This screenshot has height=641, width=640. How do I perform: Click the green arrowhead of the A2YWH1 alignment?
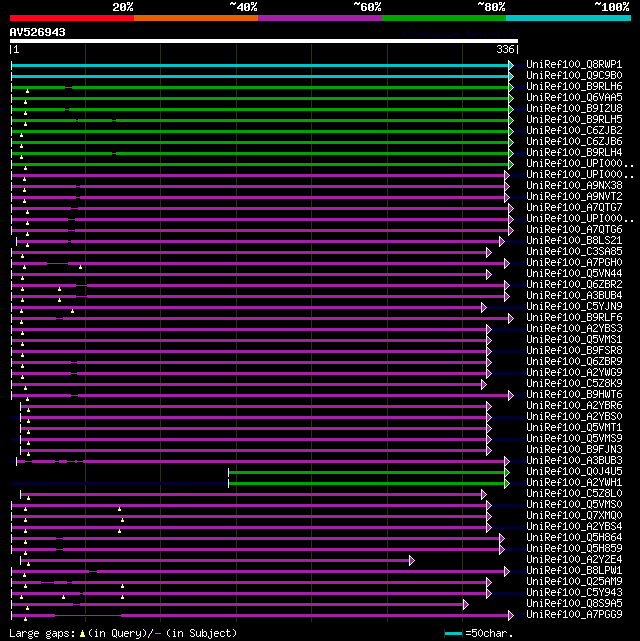[507, 484]
